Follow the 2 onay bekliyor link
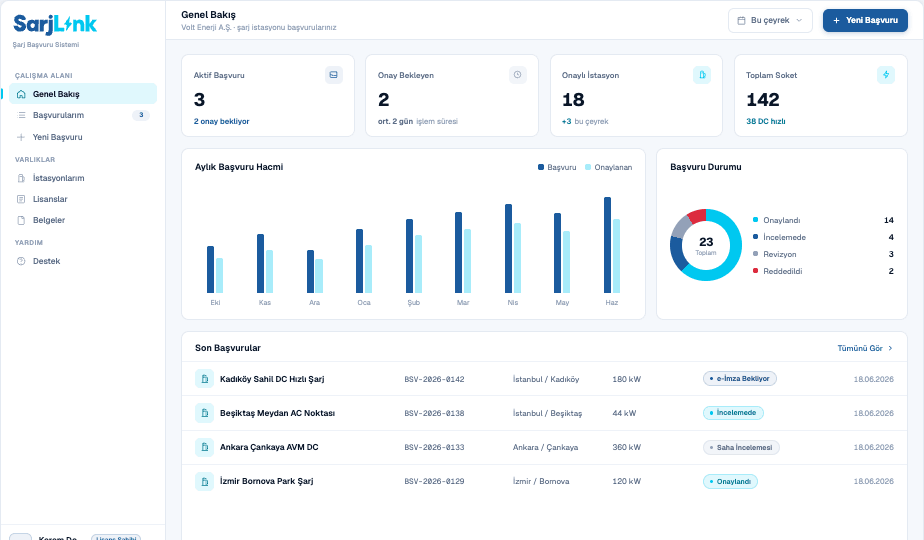The width and height of the screenshot is (924, 540). (222, 121)
